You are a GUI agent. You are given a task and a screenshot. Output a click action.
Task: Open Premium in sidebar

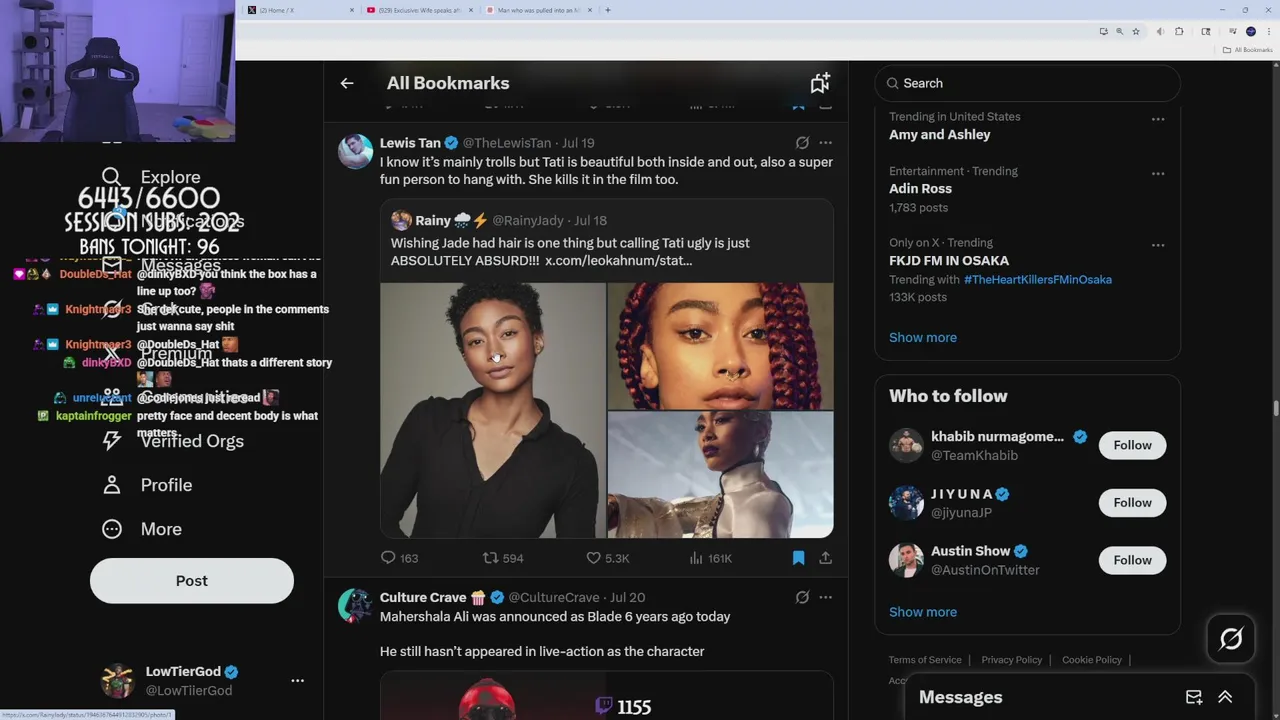(x=157, y=353)
